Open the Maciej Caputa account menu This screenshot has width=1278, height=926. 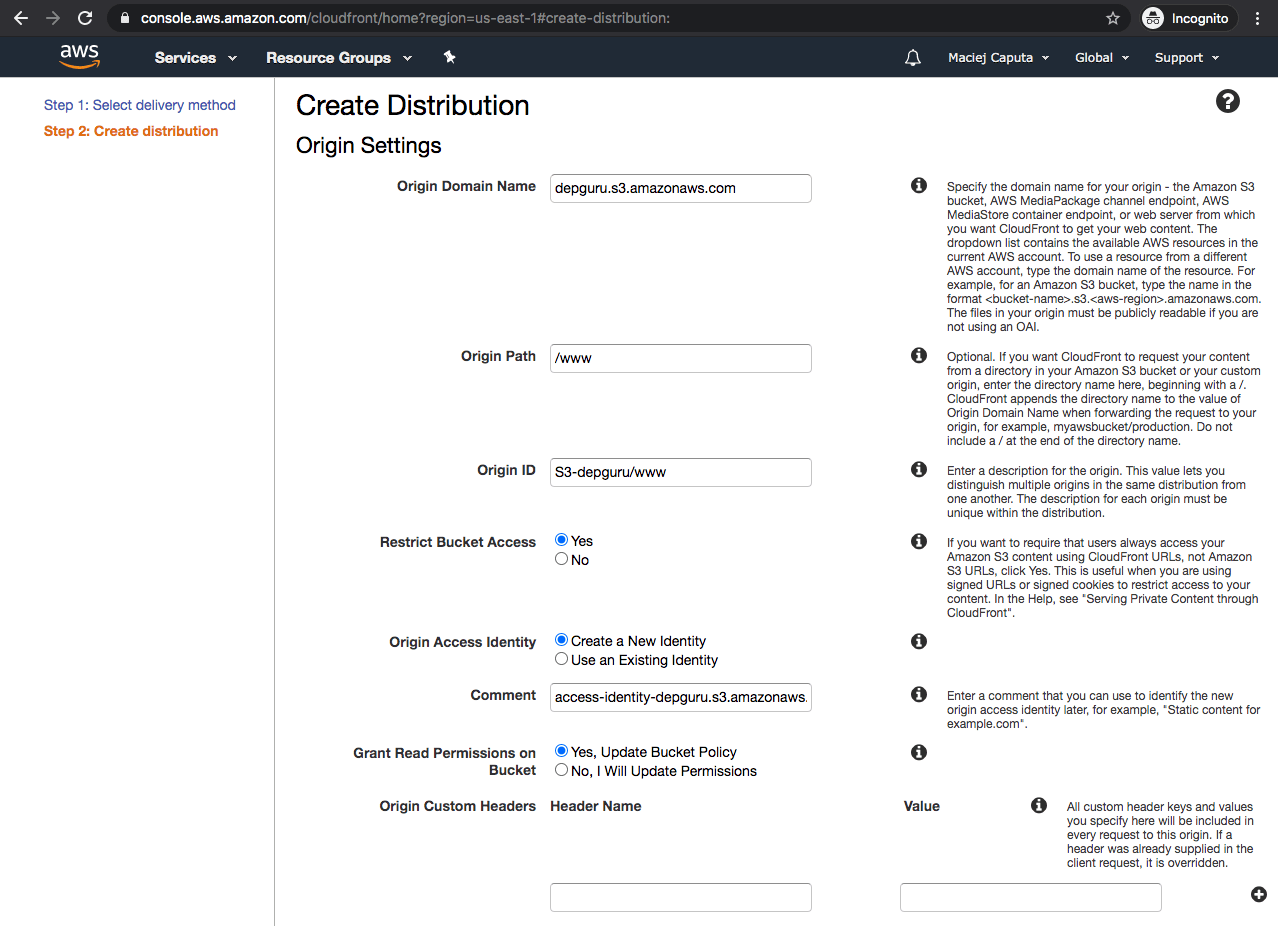pyautogui.click(x=998, y=58)
